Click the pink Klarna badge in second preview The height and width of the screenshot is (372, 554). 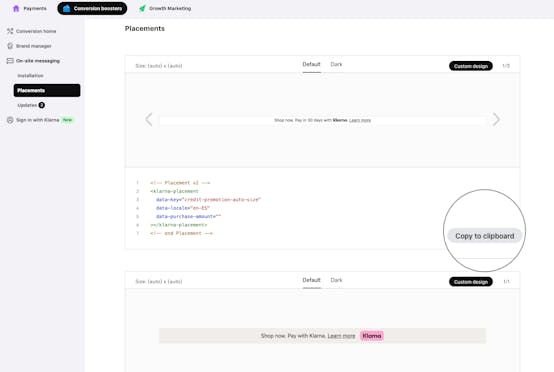(x=372, y=336)
